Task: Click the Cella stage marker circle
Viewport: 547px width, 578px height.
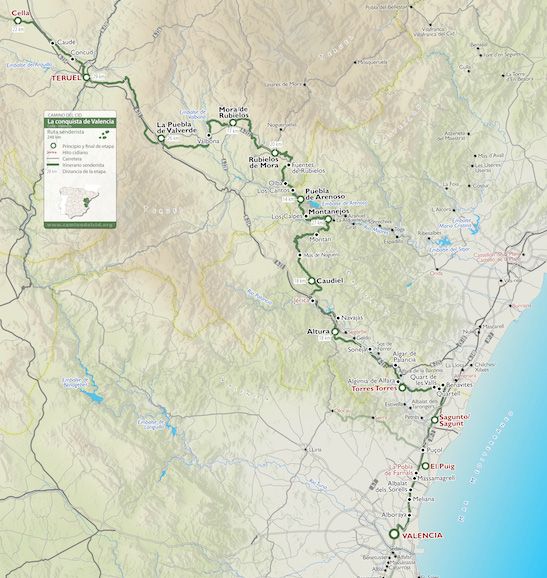Action: coord(17,21)
